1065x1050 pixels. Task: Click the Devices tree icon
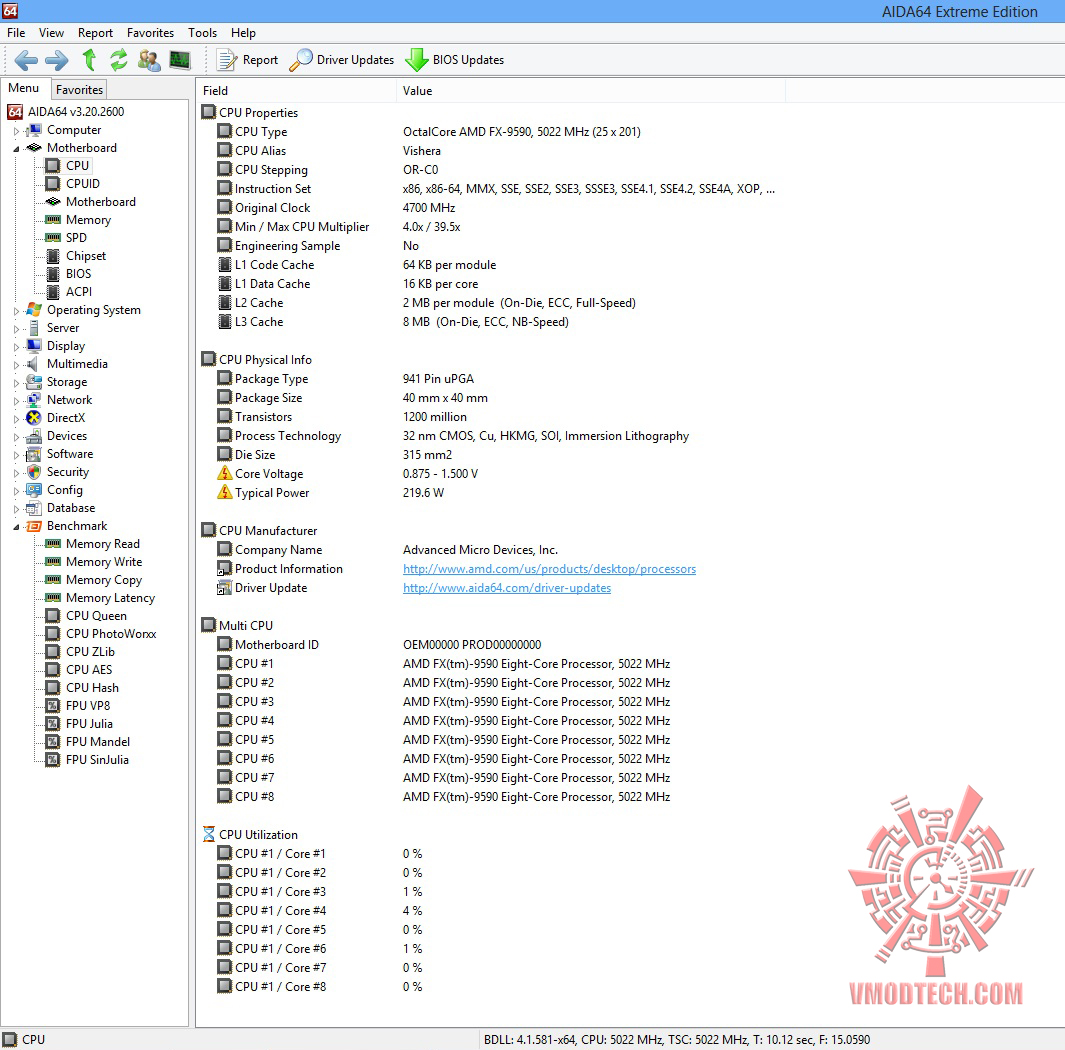click(x=34, y=436)
